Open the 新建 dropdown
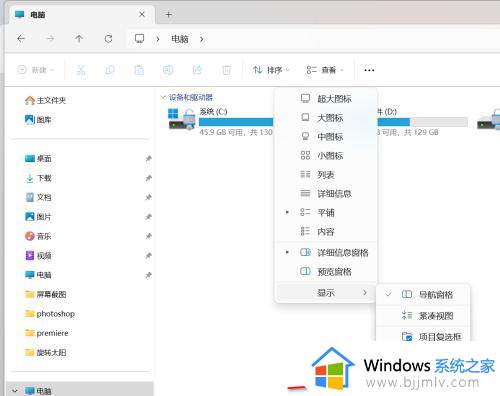 (35, 70)
